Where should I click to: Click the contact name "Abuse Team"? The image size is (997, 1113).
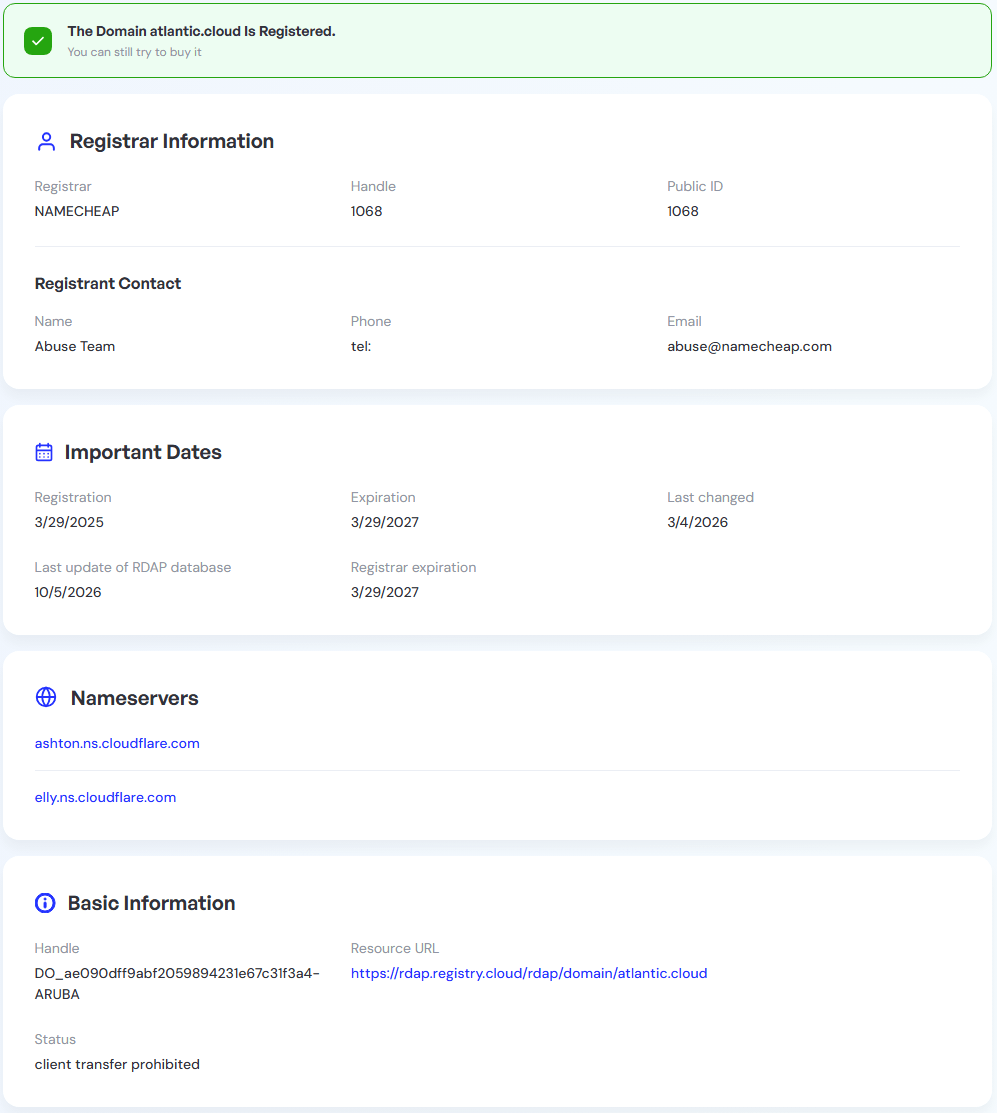75,346
